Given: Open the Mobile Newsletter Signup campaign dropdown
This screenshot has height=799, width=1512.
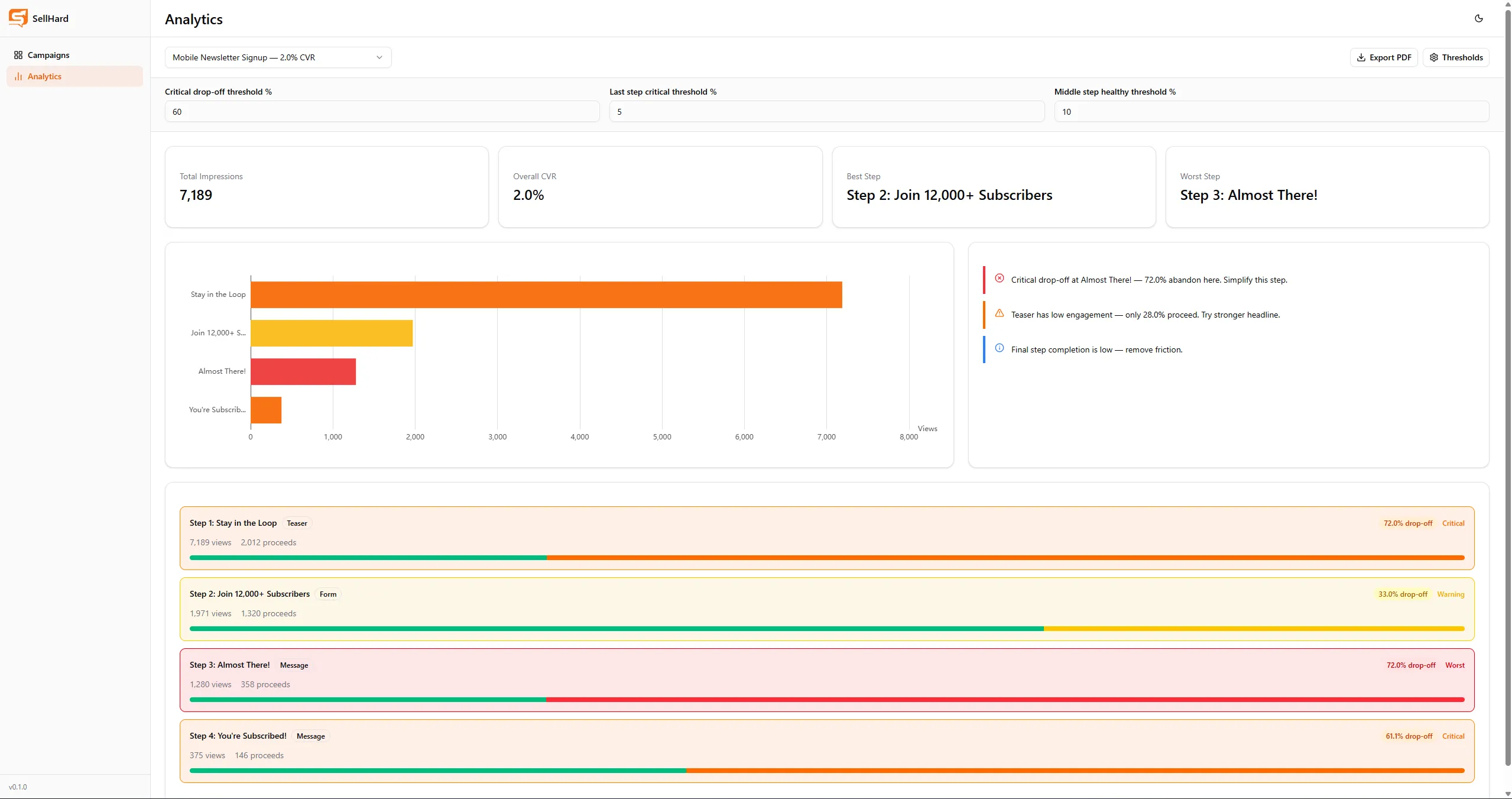Looking at the screenshot, I should 278,57.
